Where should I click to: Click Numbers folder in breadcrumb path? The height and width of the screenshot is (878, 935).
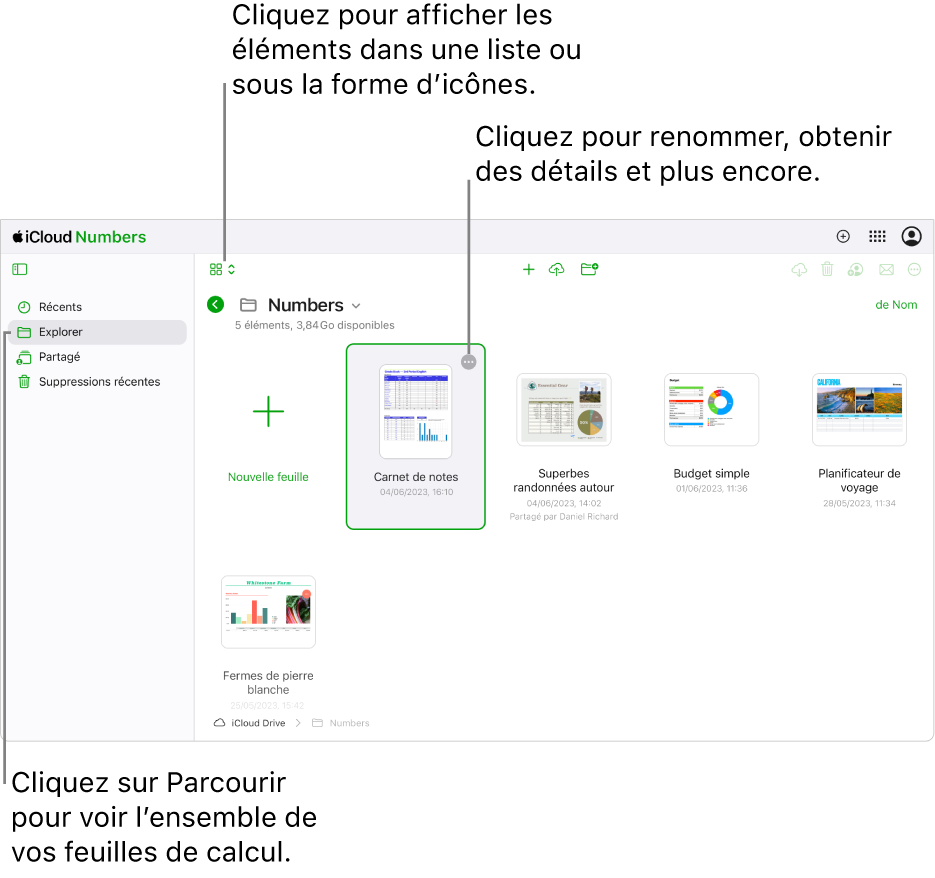341,723
